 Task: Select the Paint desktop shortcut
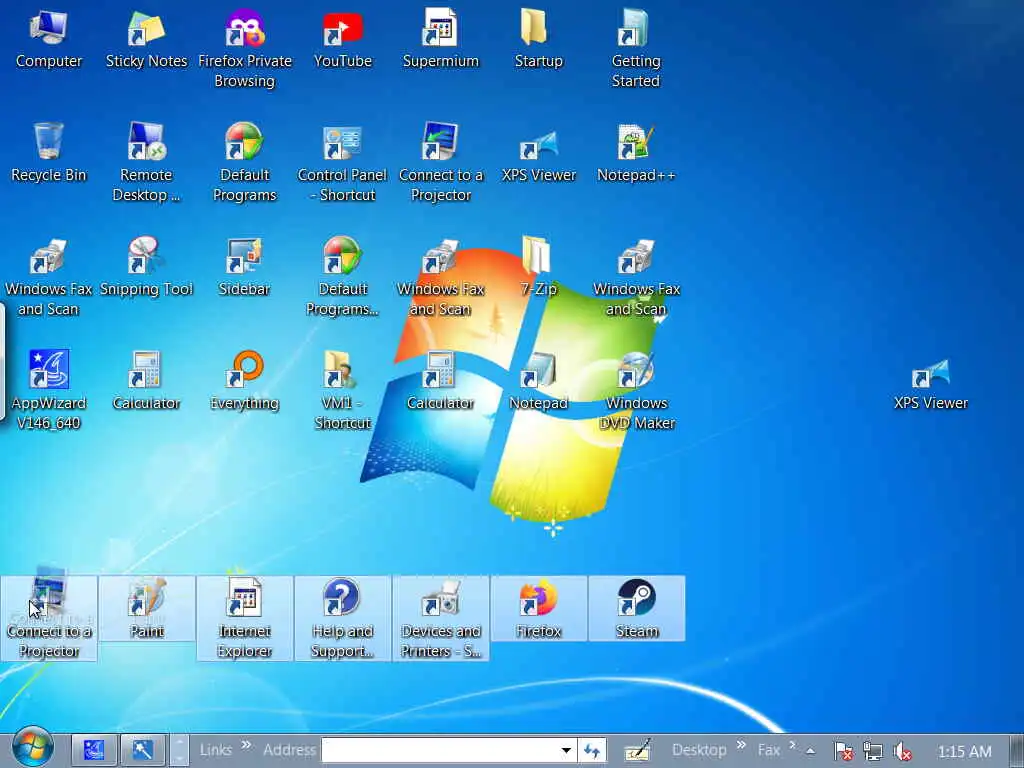pos(146,608)
